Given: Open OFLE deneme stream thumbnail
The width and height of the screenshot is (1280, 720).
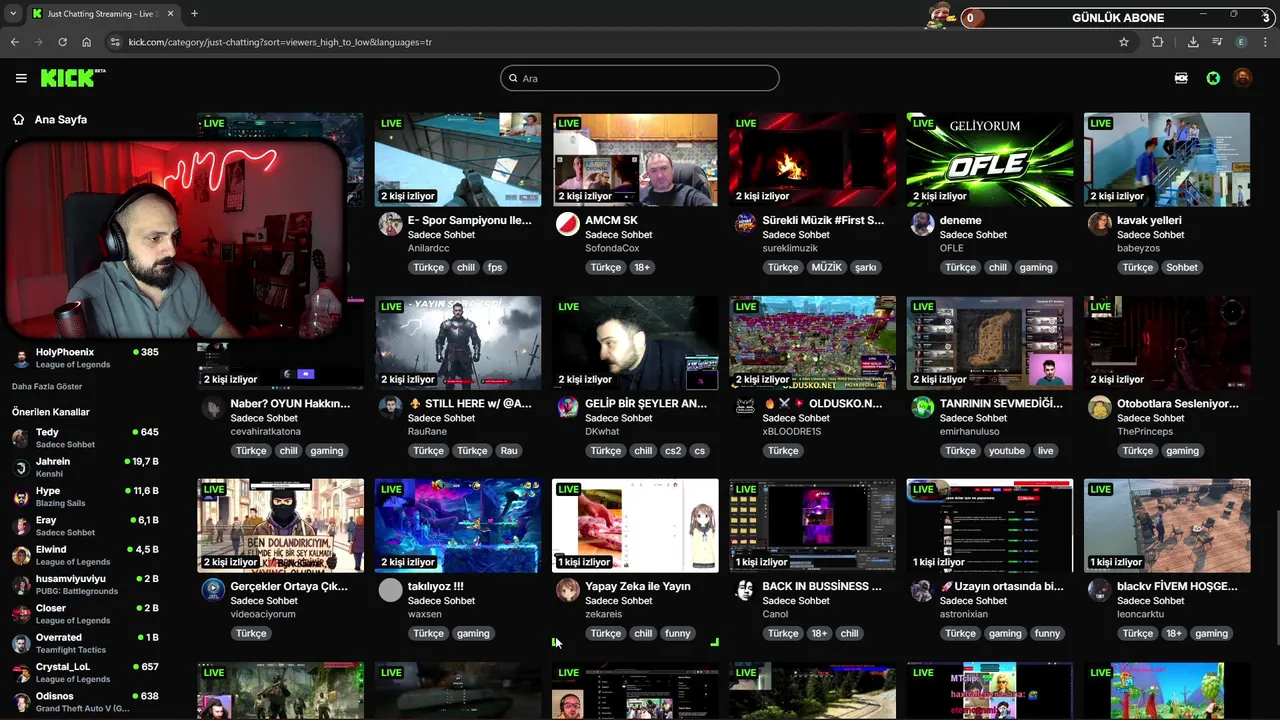Looking at the screenshot, I should (990, 160).
